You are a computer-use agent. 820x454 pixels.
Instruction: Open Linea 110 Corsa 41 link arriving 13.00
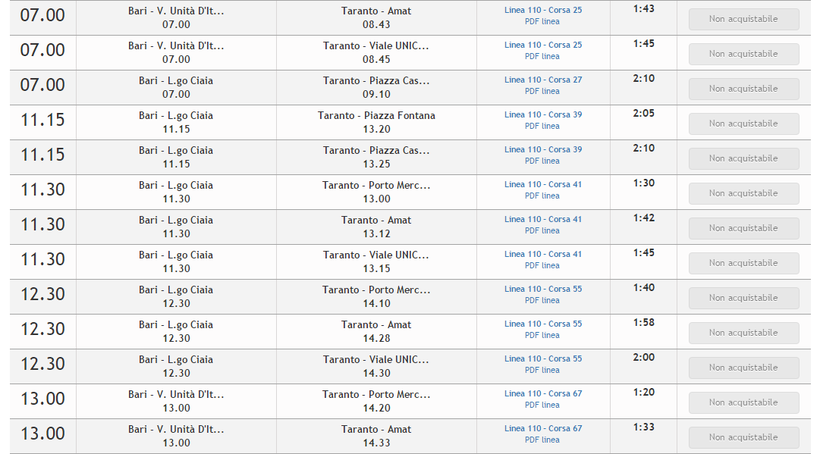click(543, 185)
